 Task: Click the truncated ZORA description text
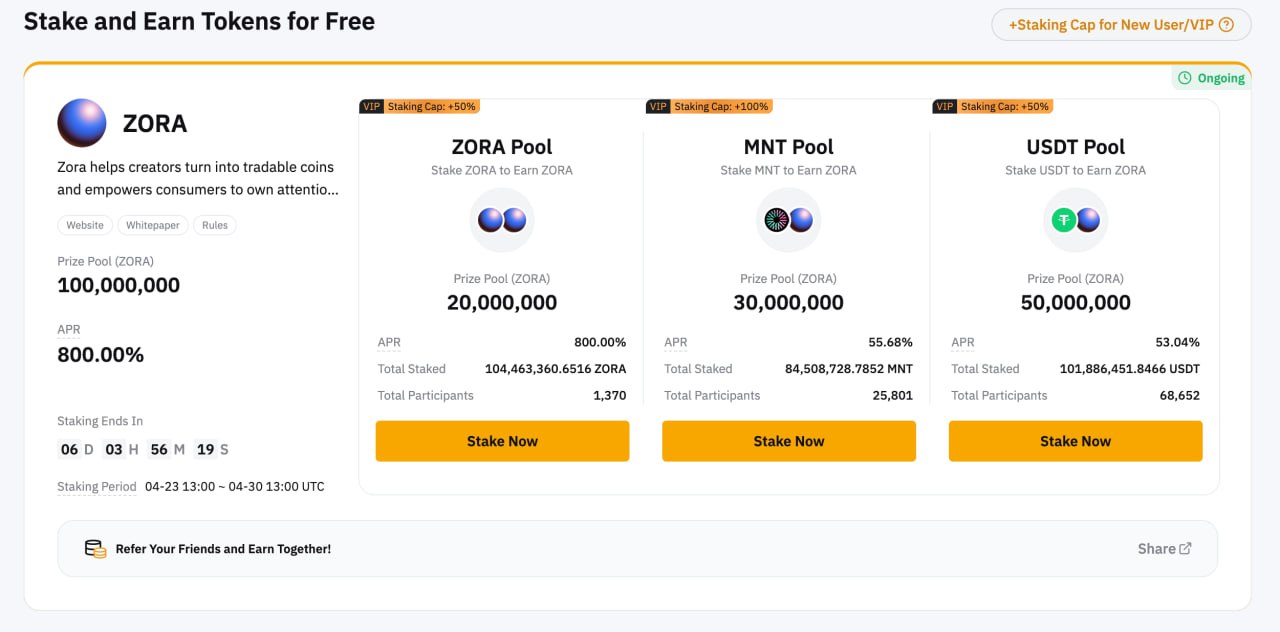[x=197, y=178]
